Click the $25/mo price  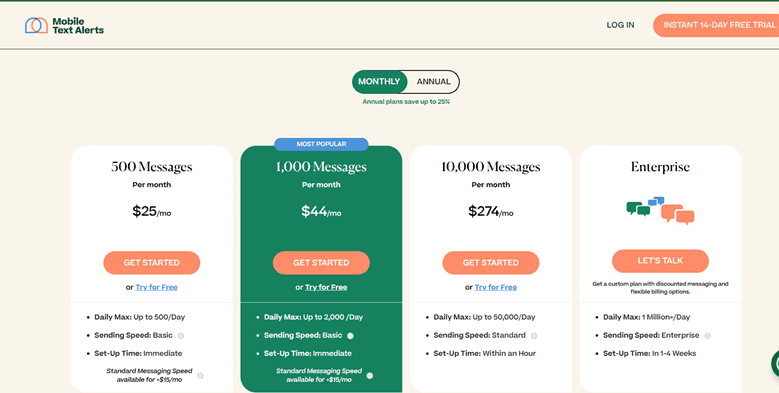tap(152, 212)
